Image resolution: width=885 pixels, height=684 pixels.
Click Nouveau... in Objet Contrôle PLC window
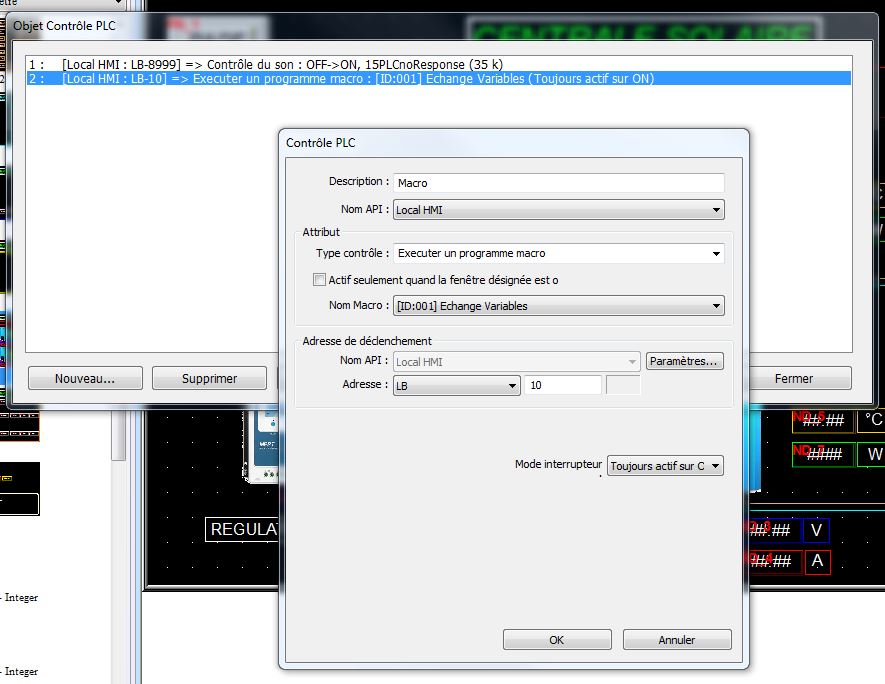pos(85,378)
